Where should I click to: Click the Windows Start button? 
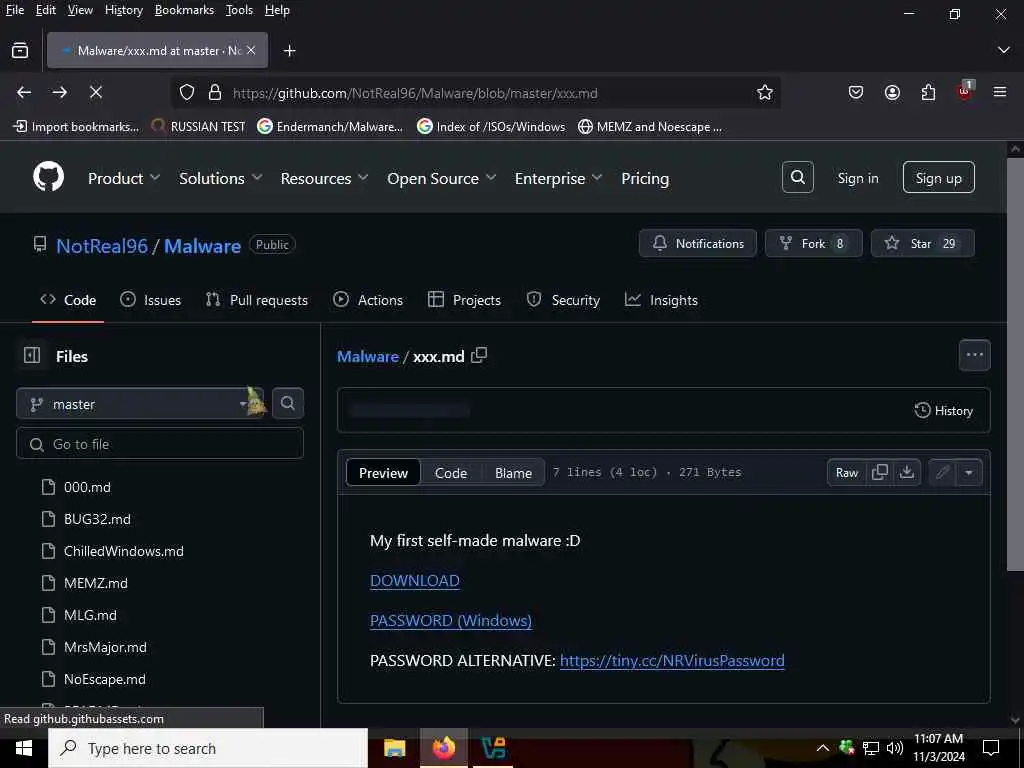click(24, 748)
